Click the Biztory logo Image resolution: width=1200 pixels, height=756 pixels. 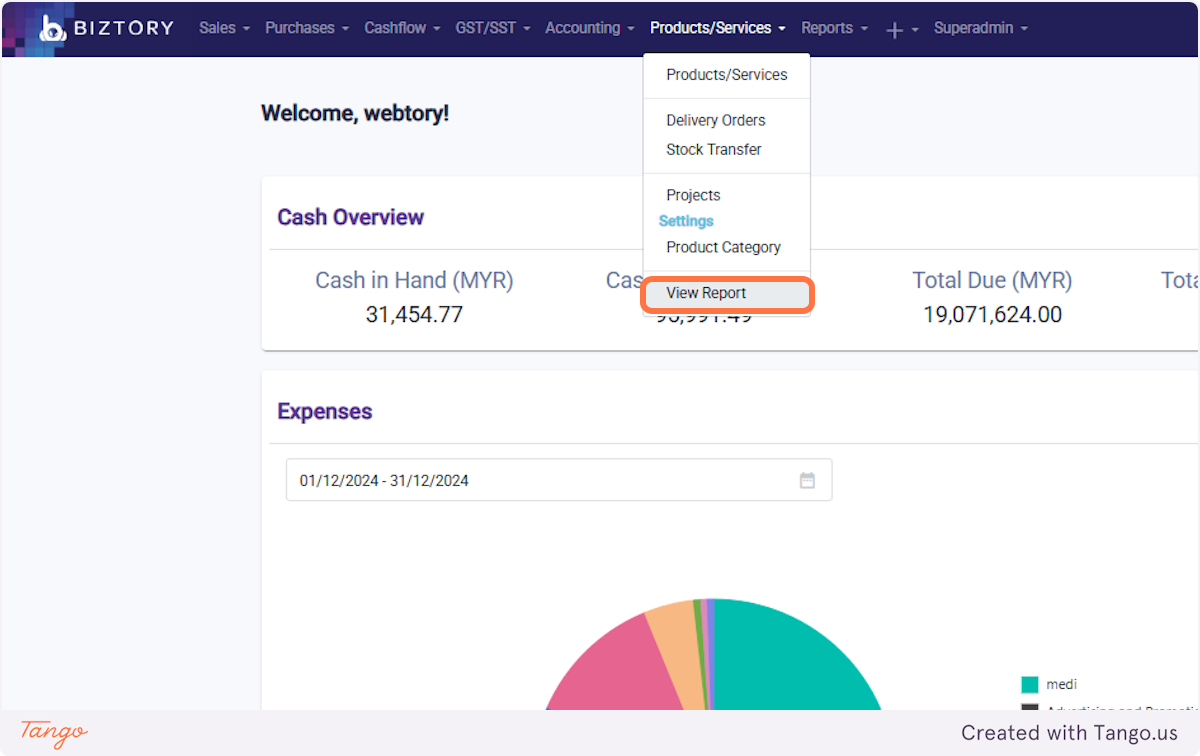click(106, 28)
